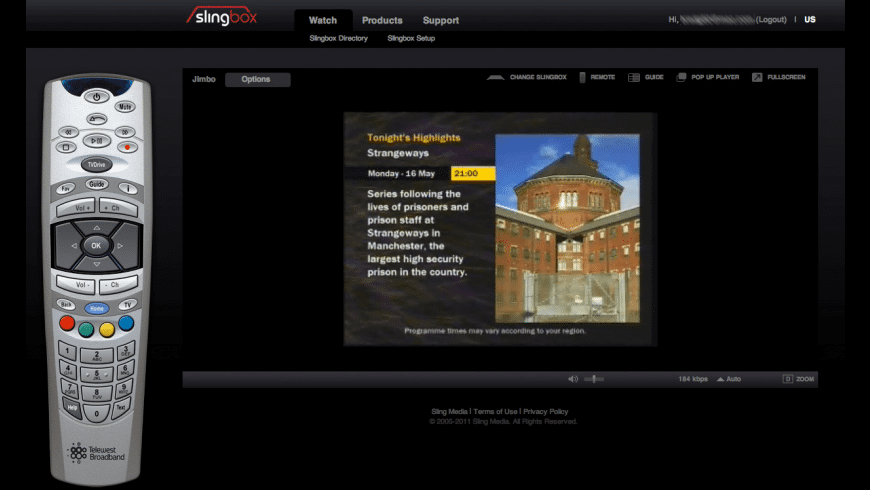Click the left arrow on the remote d-pad
This screenshot has height=490, width=870.
[73, 245]
